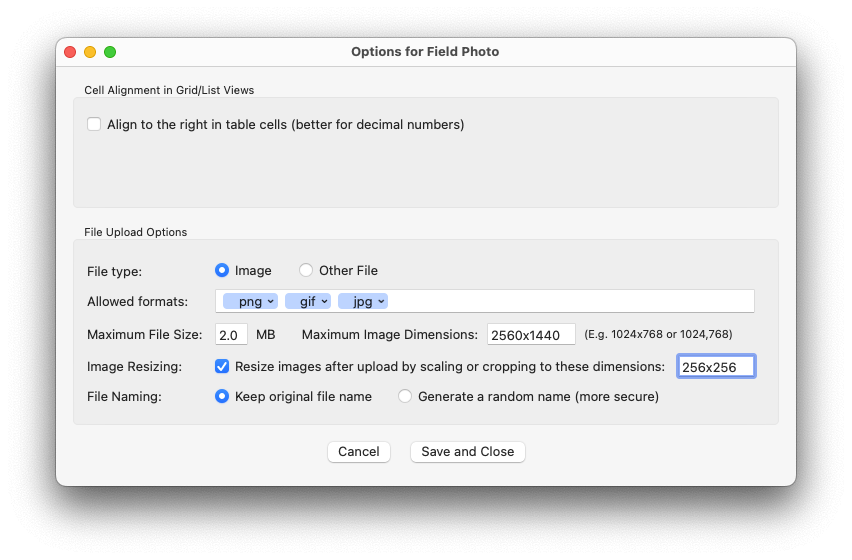Zoom the window with the green button
Screen dimensions: 852x560
[x=110, y=52]
